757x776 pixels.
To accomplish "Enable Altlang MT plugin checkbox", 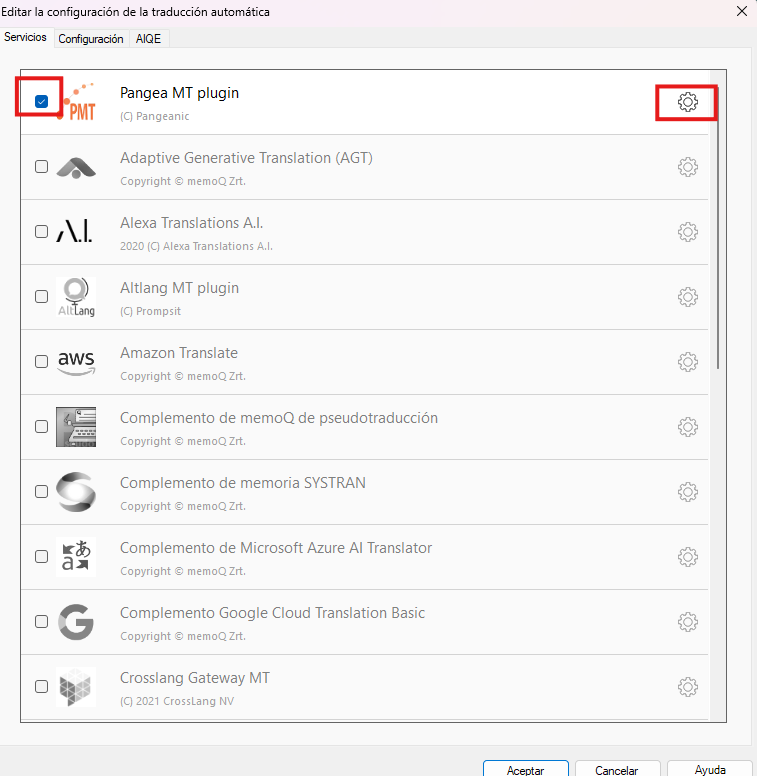I will 42,296.
